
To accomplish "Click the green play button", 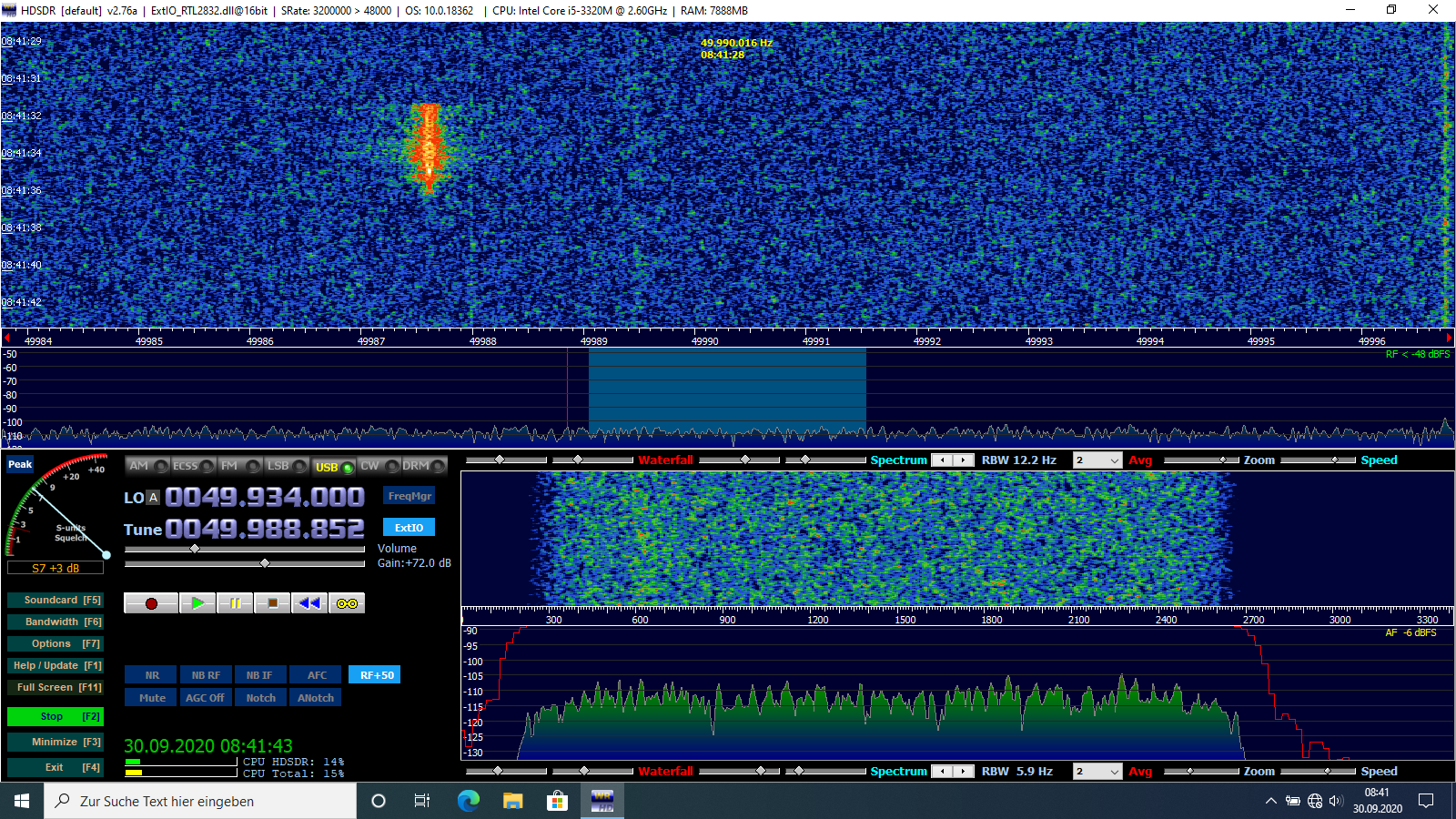I will [x=197, y=603].
